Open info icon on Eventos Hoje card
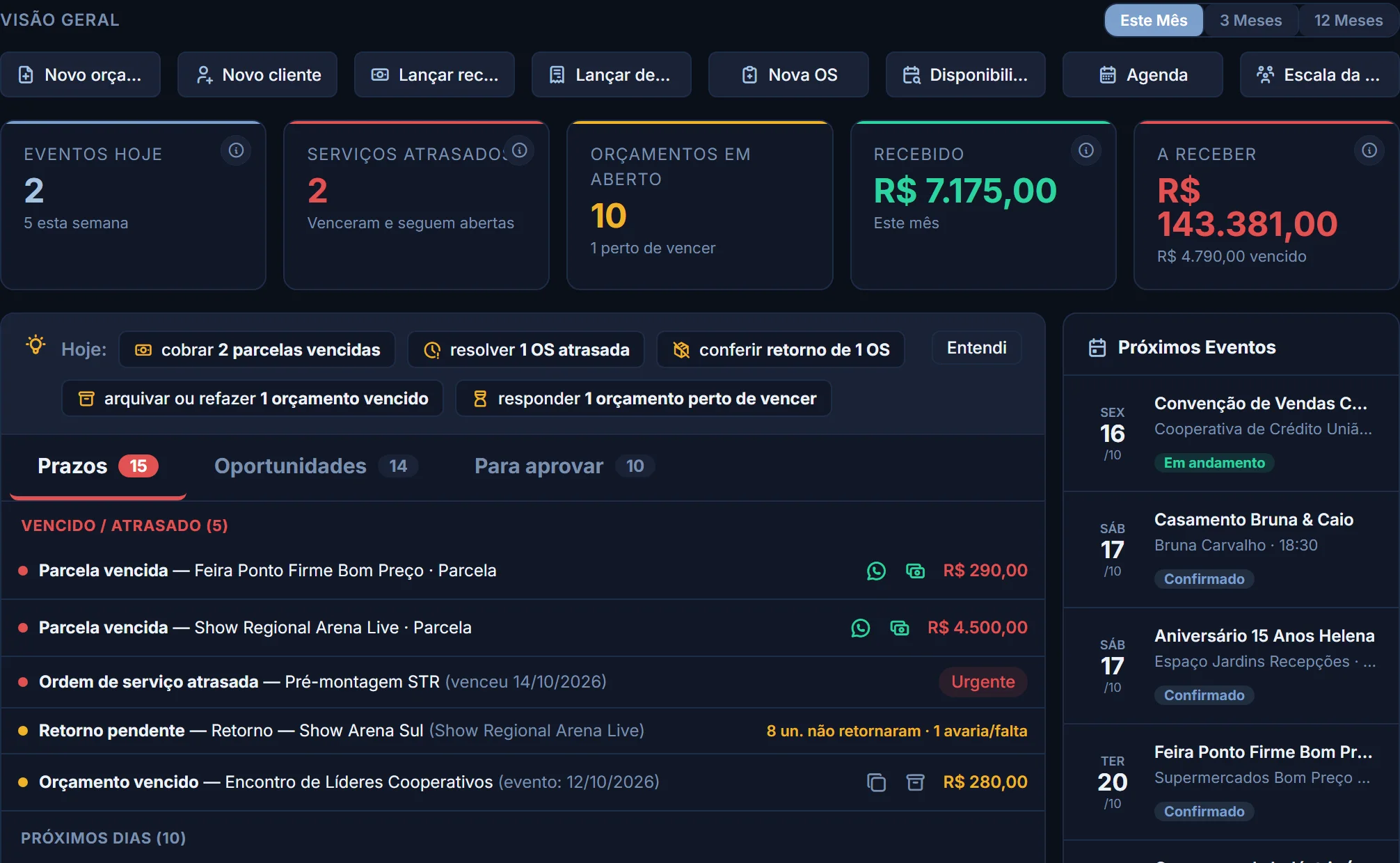The image size is (1400, 863). click(236, 150)
